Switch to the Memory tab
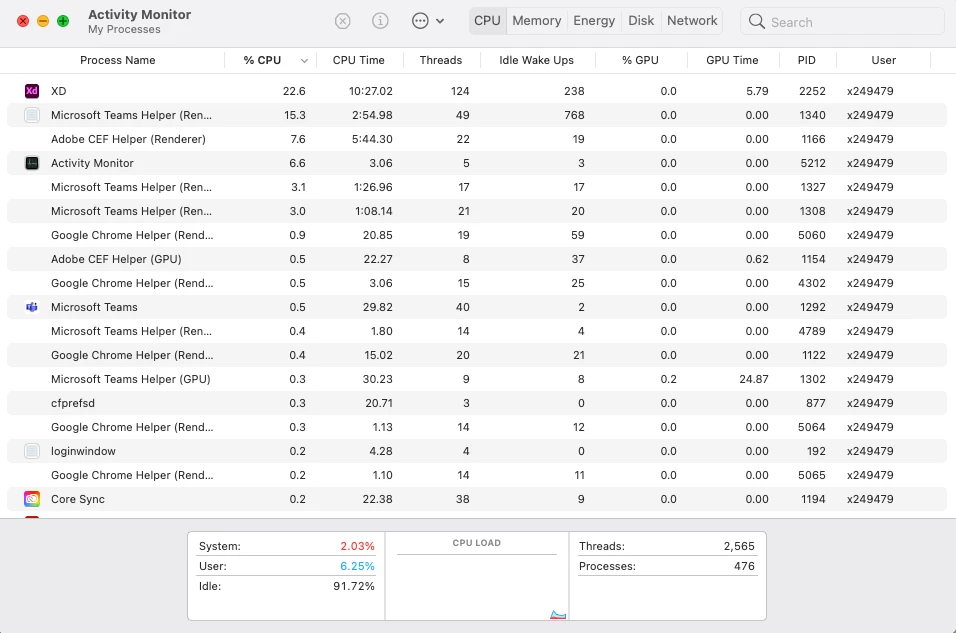956x633 pixels. coord(537,21)
